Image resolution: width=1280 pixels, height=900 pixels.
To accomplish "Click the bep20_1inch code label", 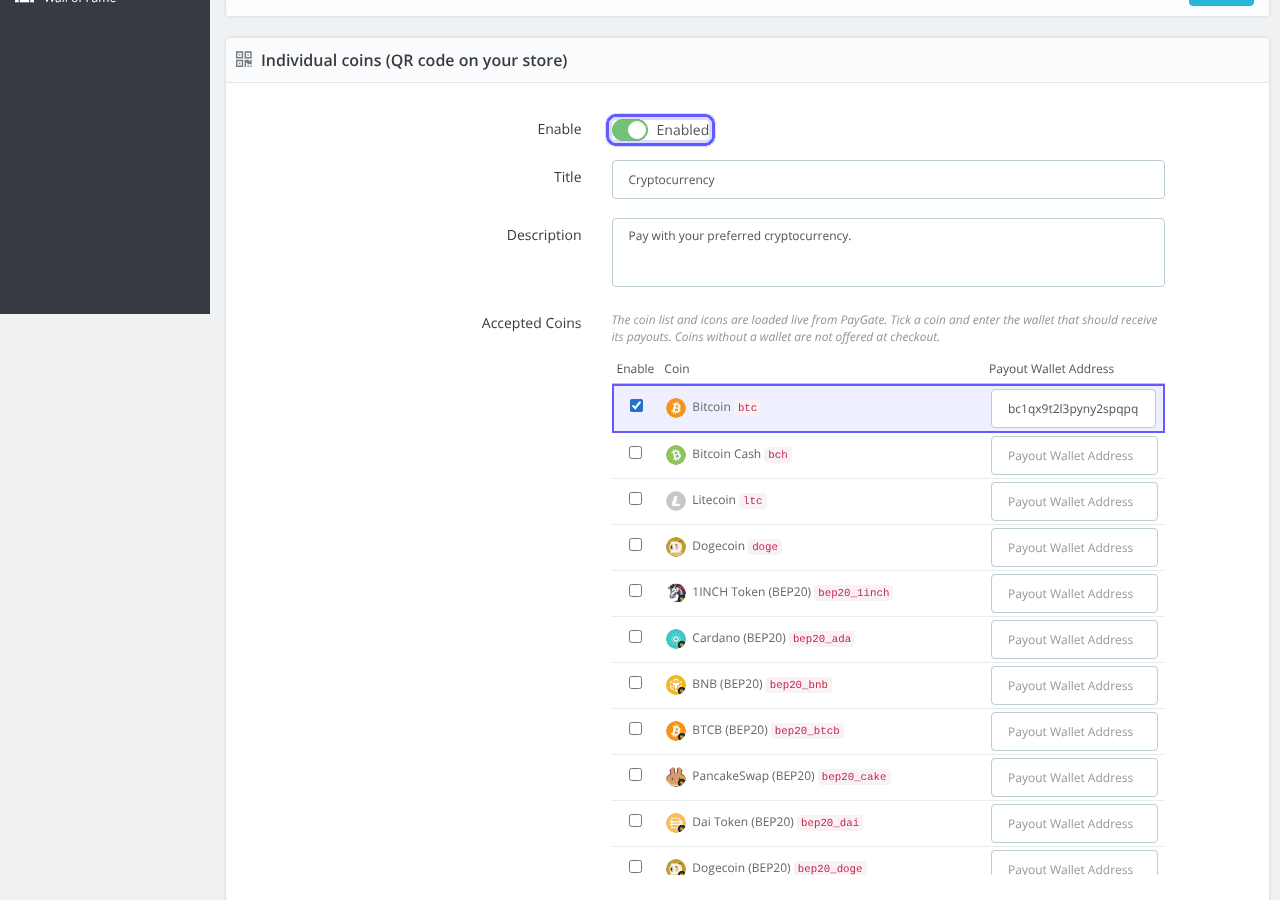I will tap(854, 593).
